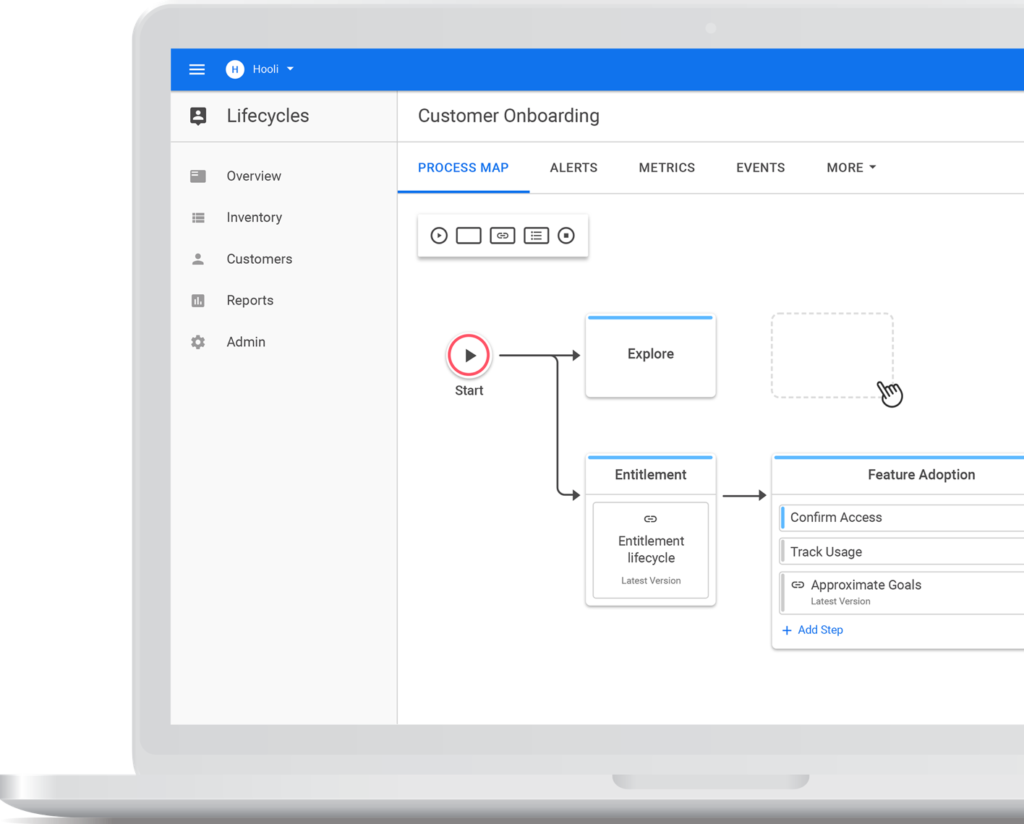The height and width of the screenshot is (824, 1024).
Task: Open the Confirm Access step
Action: tap(902, 517)
